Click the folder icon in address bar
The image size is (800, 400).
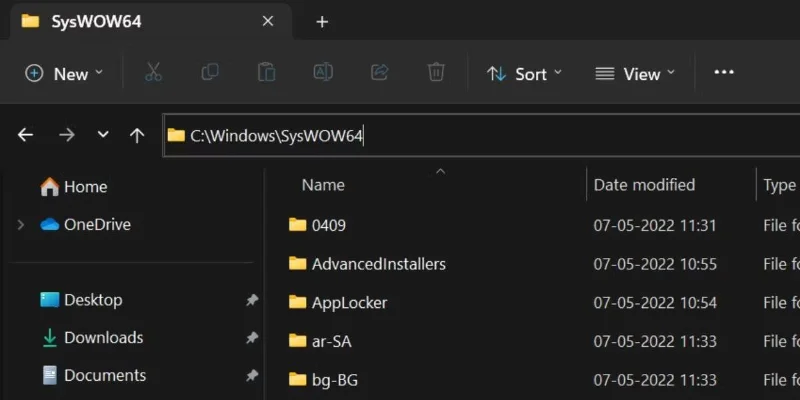[176, 135]
